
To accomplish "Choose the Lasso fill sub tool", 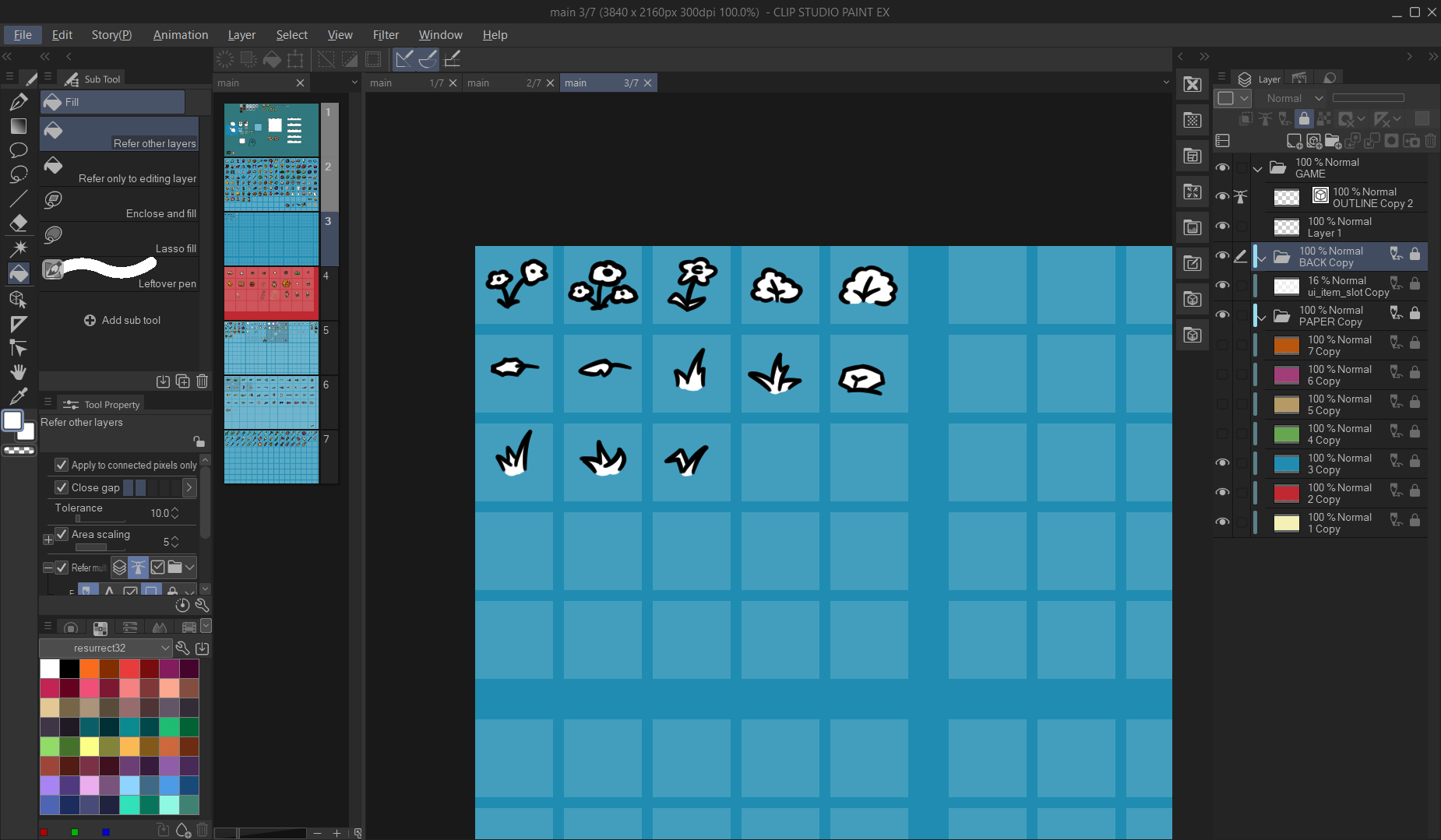I will (119, 239).
